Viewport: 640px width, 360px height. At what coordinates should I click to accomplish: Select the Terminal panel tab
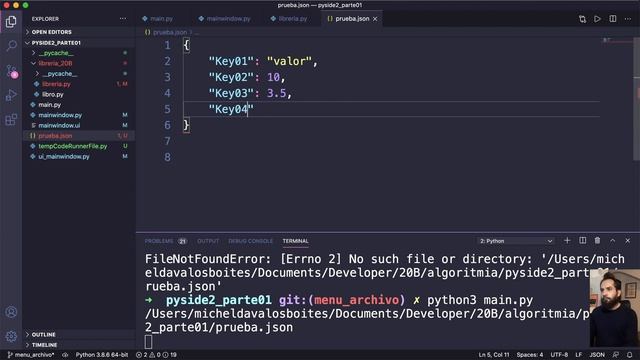[296, 241]
